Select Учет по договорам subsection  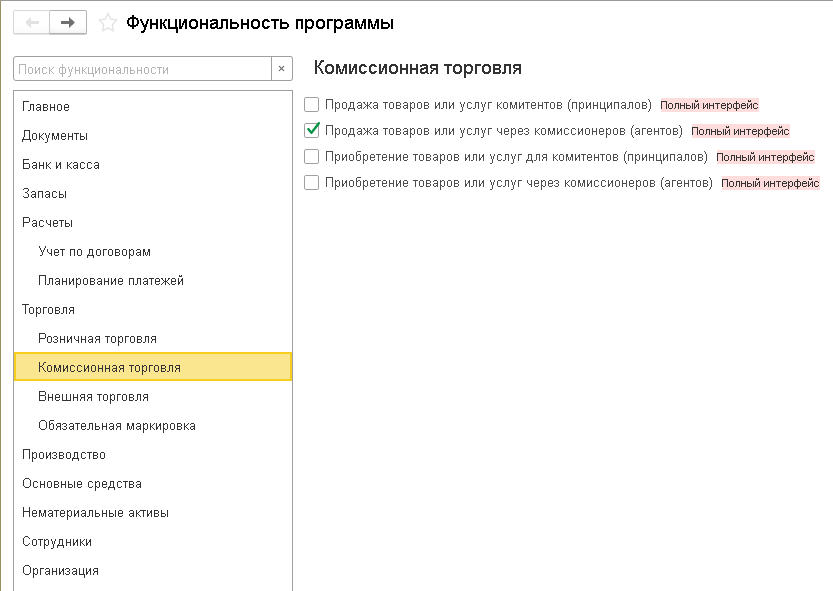[x=94, y=251]
